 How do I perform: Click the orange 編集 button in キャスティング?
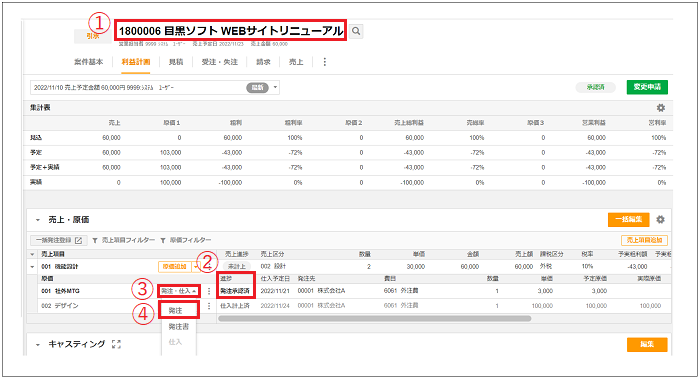pyautogui.click(x=647, y=344)
